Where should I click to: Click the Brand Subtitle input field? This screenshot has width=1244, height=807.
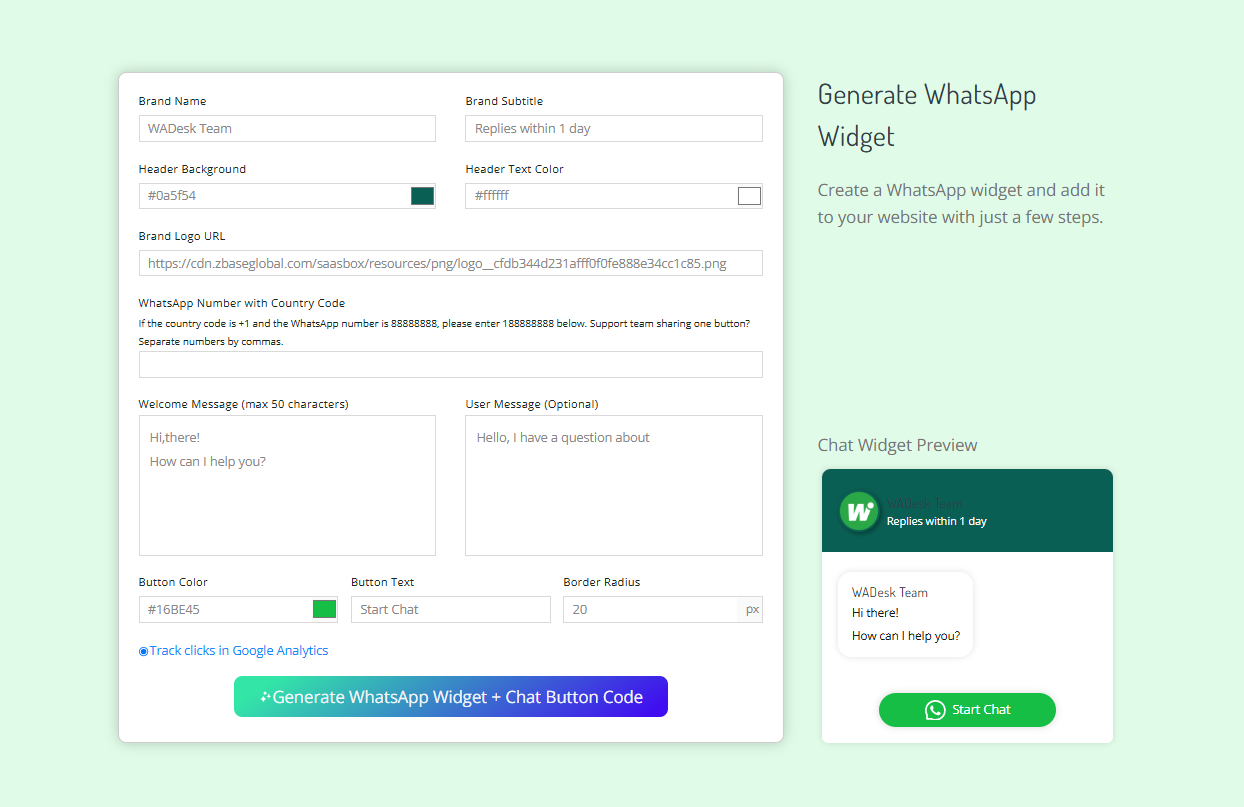click(x=613, y=128)
